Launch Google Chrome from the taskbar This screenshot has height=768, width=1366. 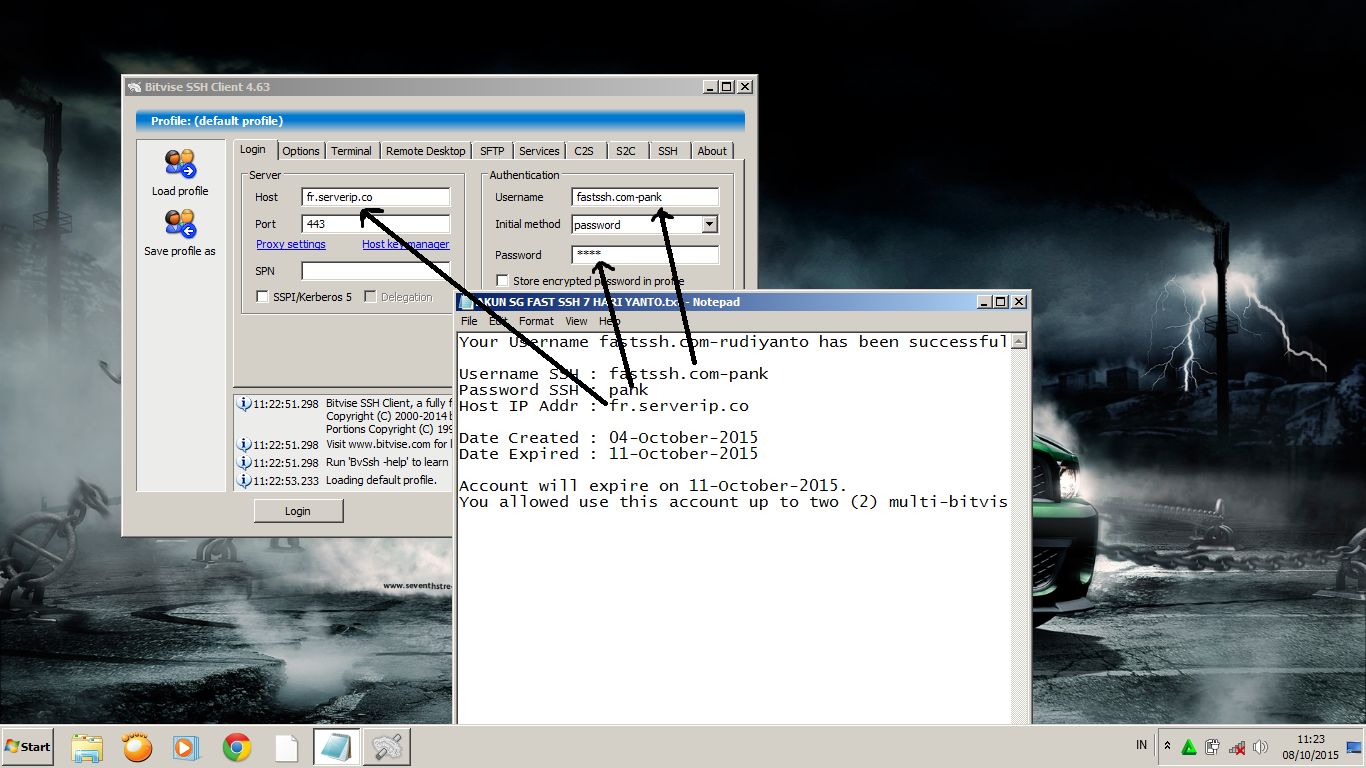coord(237,747)
